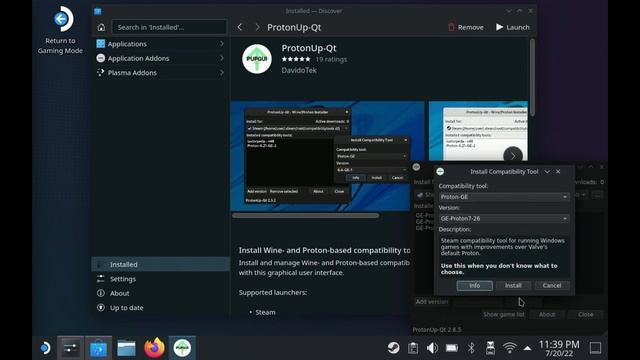
Task: Open the System Settings taskbar icon
Action: [71, 348]
